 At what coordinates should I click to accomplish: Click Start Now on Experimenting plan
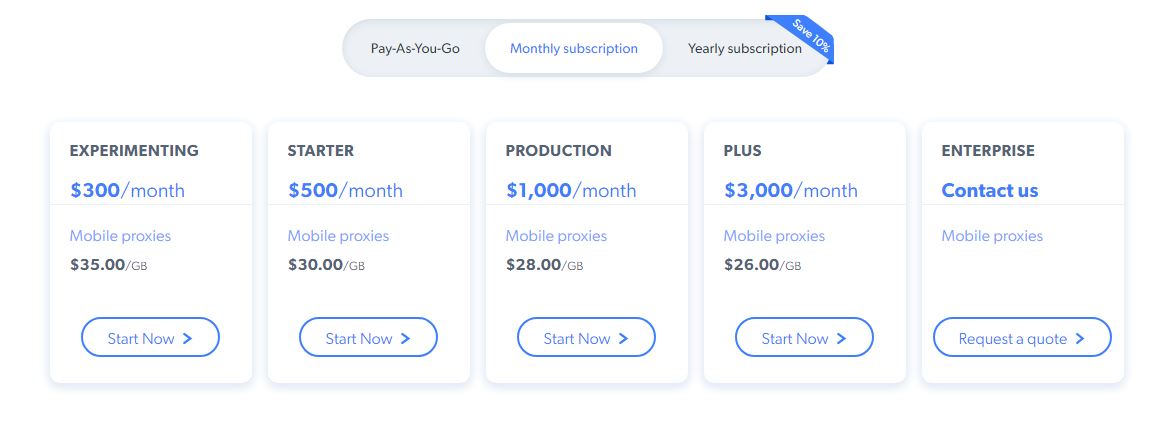pyautogui.click(x=150, y=338)
